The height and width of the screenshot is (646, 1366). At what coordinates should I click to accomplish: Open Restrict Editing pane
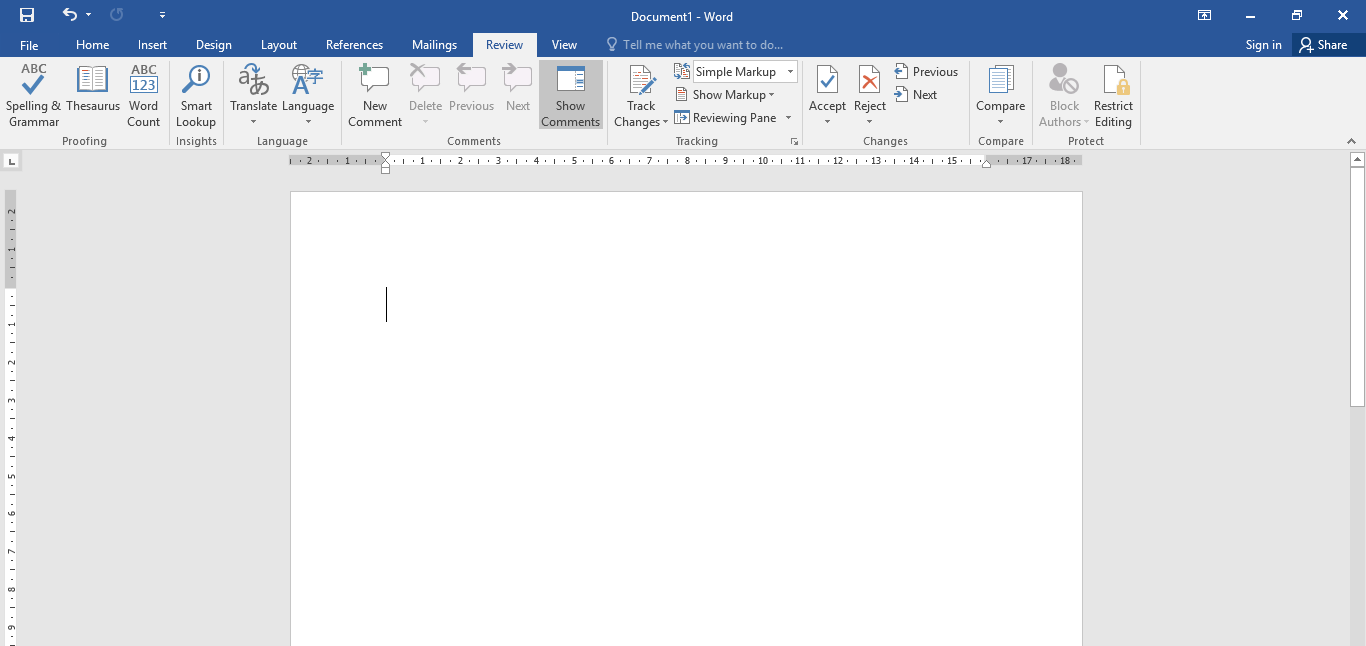point(1113,95)
